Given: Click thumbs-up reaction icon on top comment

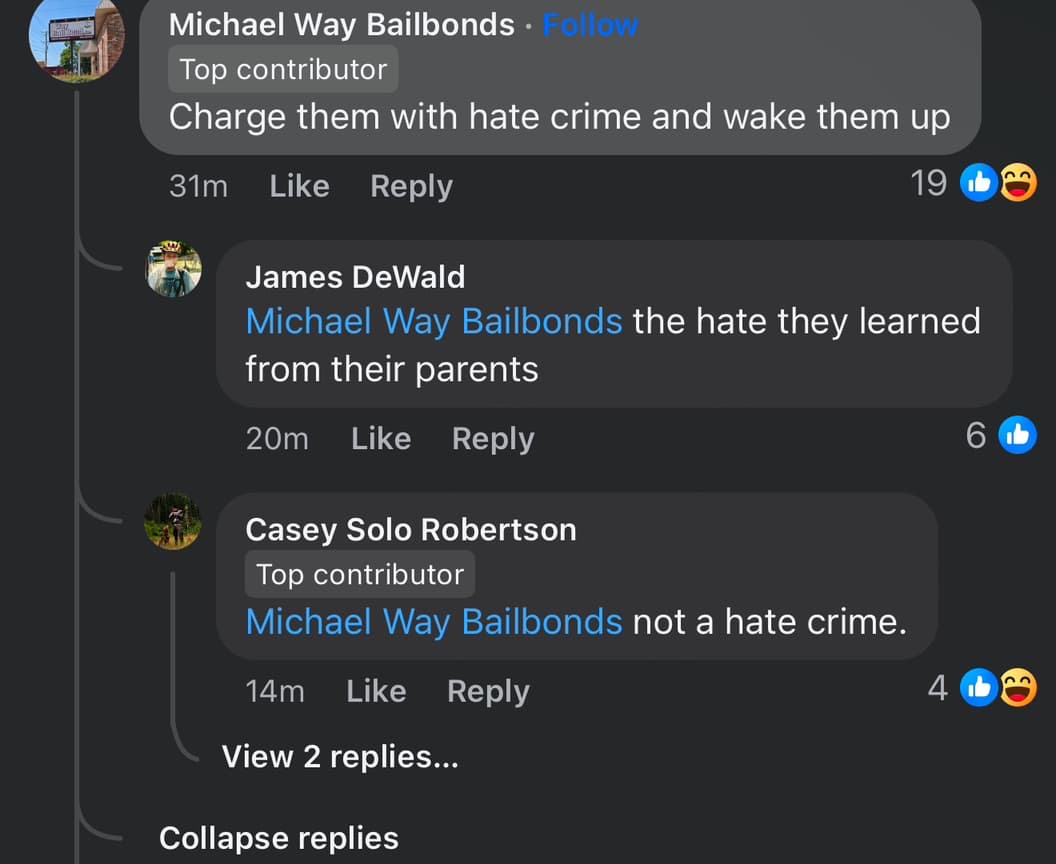Looking at the screenshot, I should tap(979, 182).
